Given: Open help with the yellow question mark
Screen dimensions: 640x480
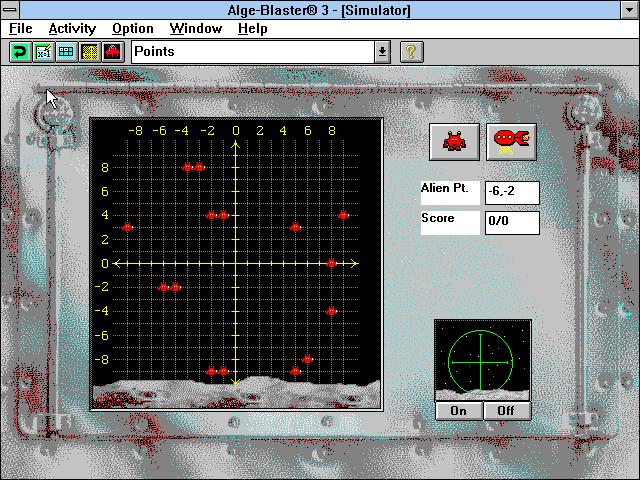Looking at the screenshot, I should (x=411, y=52).
